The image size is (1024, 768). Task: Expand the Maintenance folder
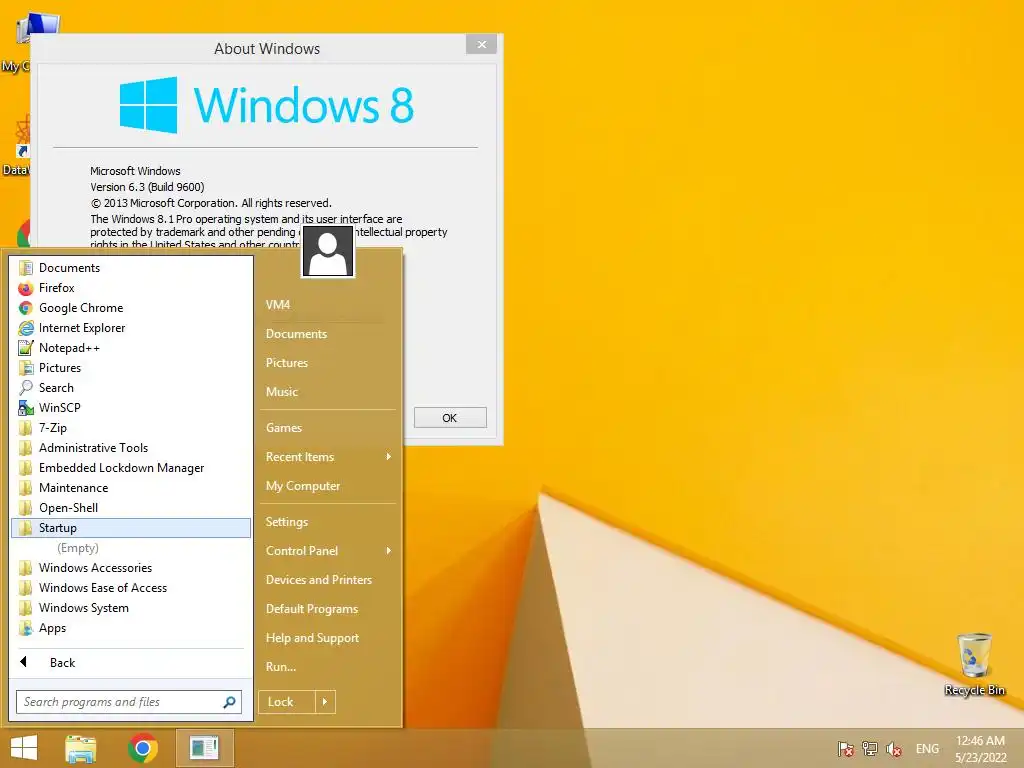tap(131, 488)
